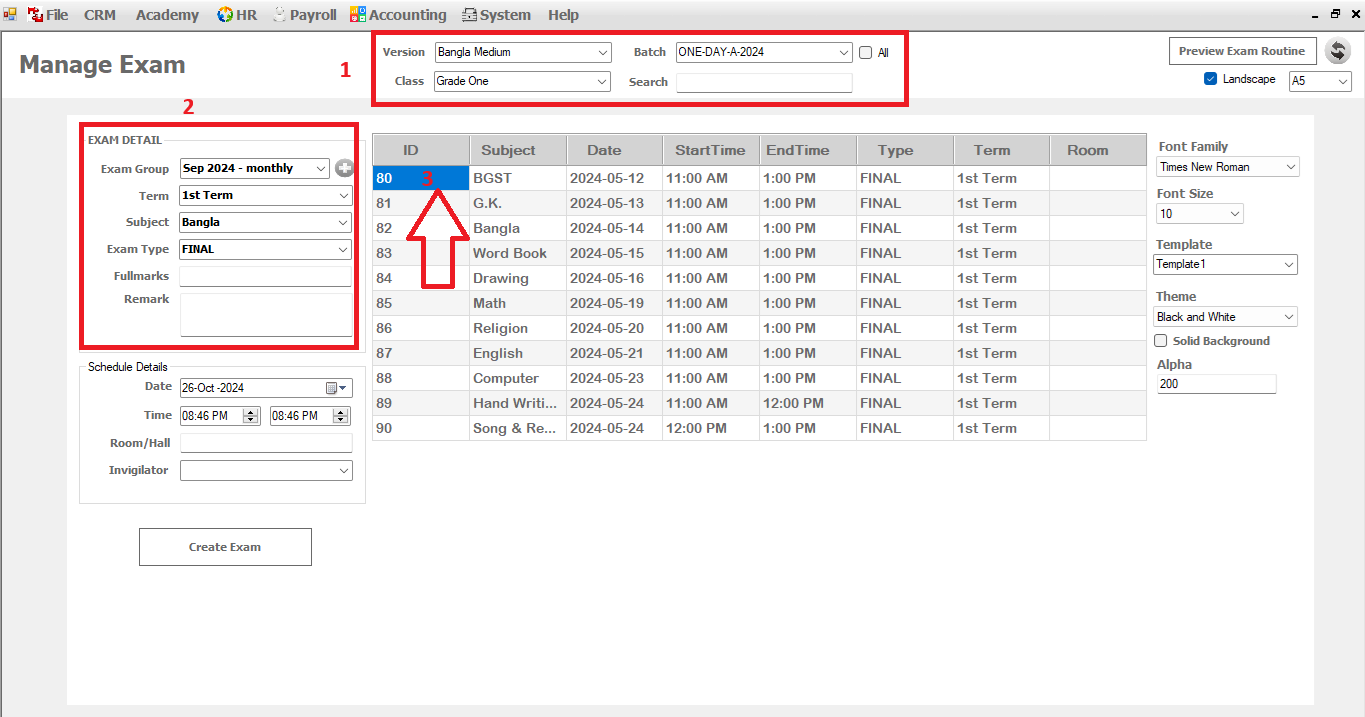Toggle the All batches checkbox

(x=866, y=53)
